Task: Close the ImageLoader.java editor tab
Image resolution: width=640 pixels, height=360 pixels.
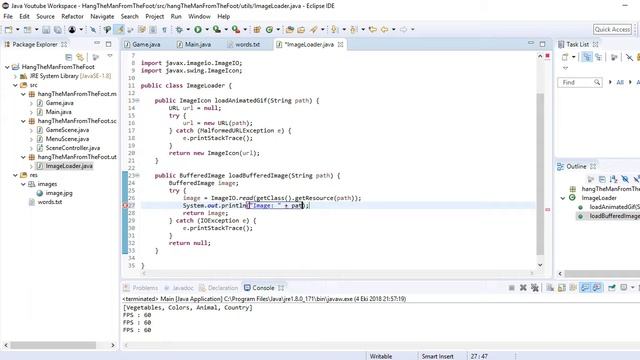Action: (x=340, y=44)
